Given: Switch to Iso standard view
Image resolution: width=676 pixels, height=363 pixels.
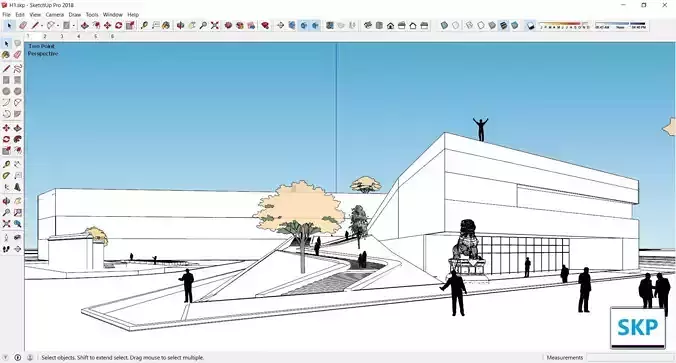Looking at the screenshot, I should coord(368,25).
